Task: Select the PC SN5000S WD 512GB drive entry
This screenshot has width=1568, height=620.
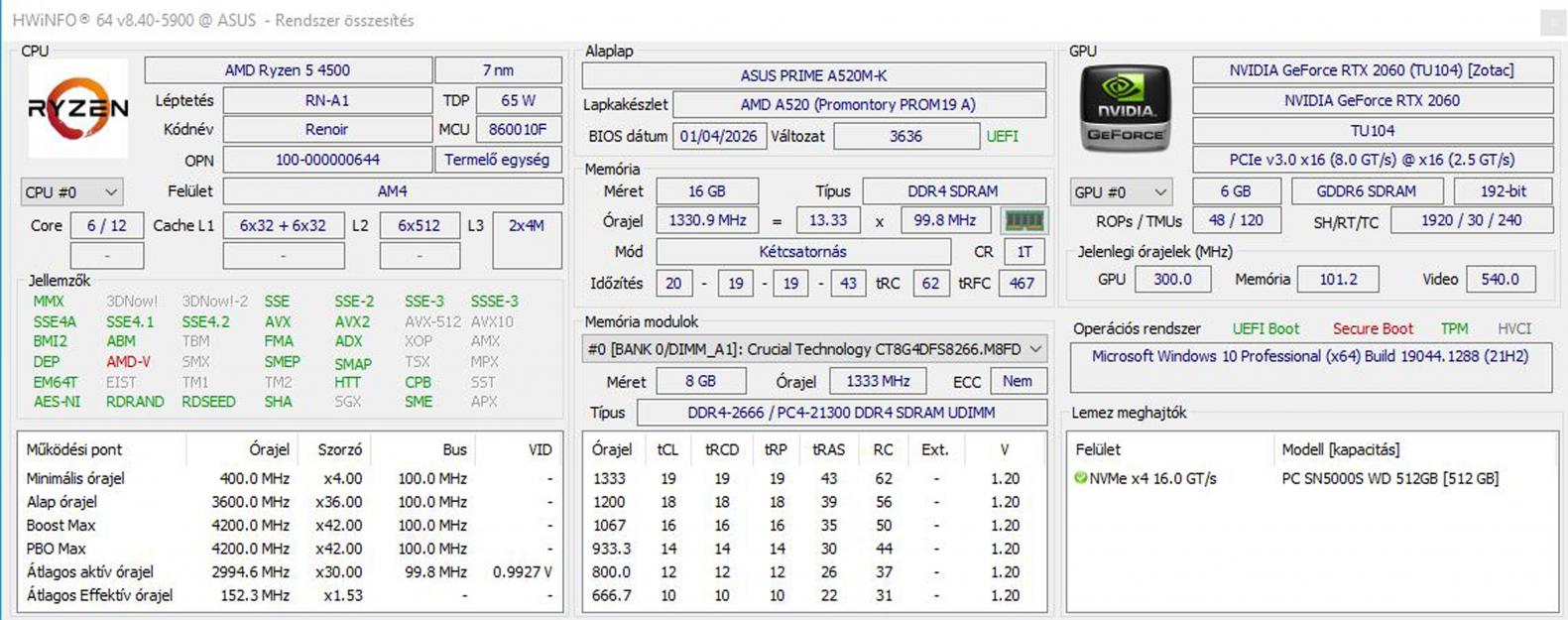Action: (x=1389, y=478)
